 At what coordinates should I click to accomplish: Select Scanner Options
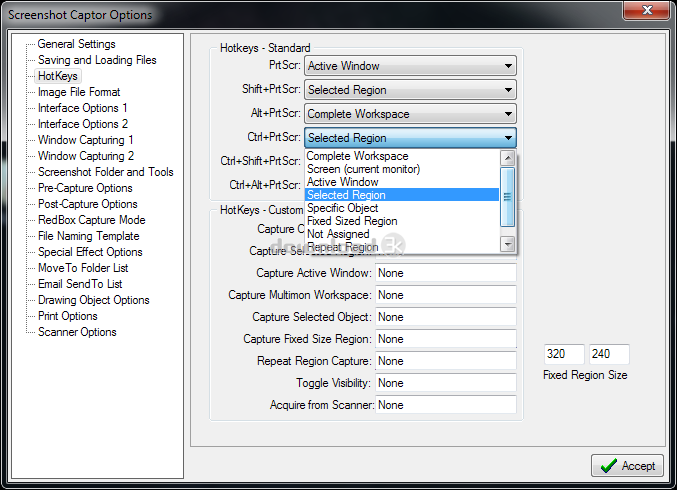(x=77, y=332)
